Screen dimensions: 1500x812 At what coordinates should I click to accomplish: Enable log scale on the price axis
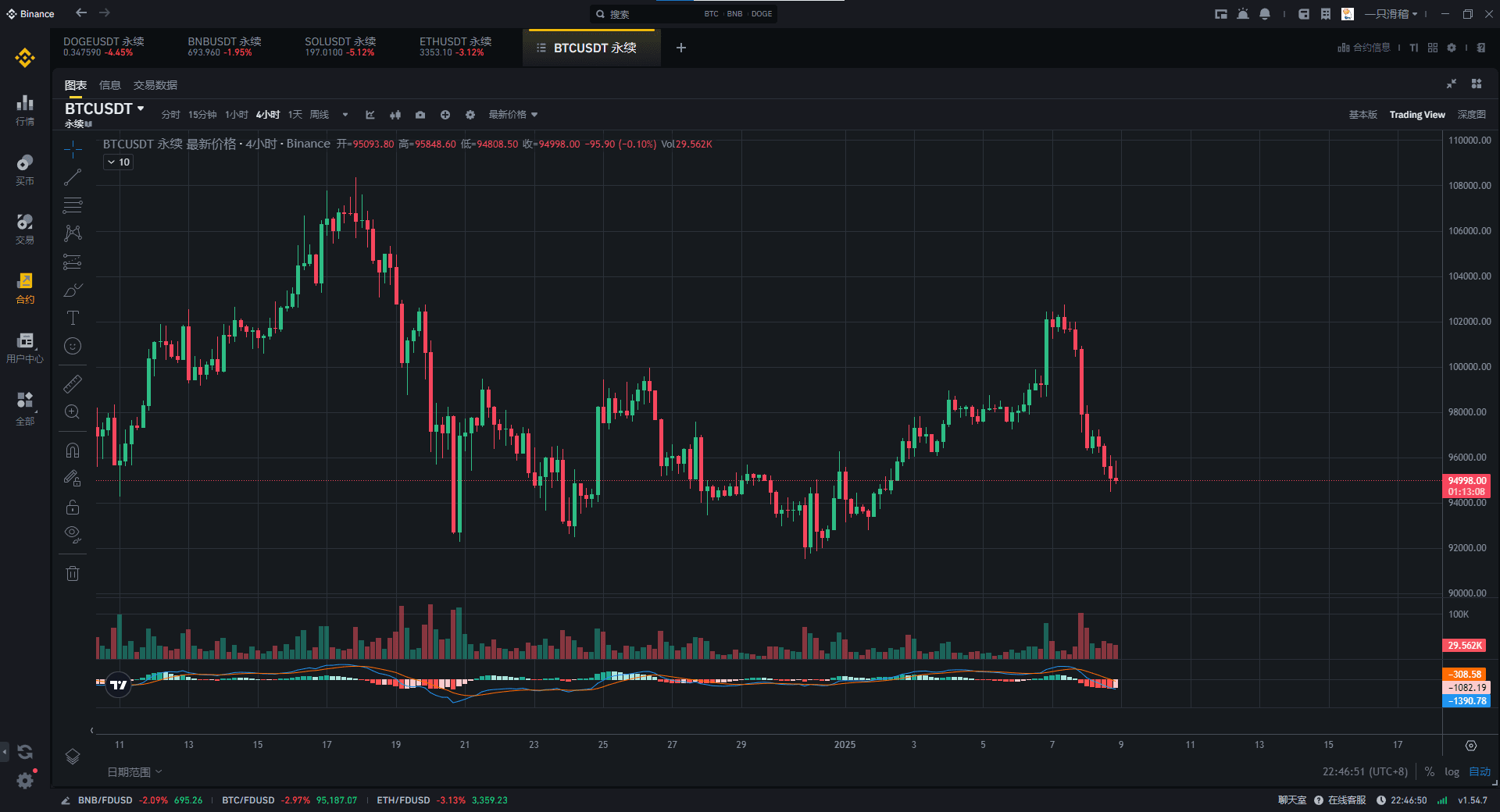1451,771
